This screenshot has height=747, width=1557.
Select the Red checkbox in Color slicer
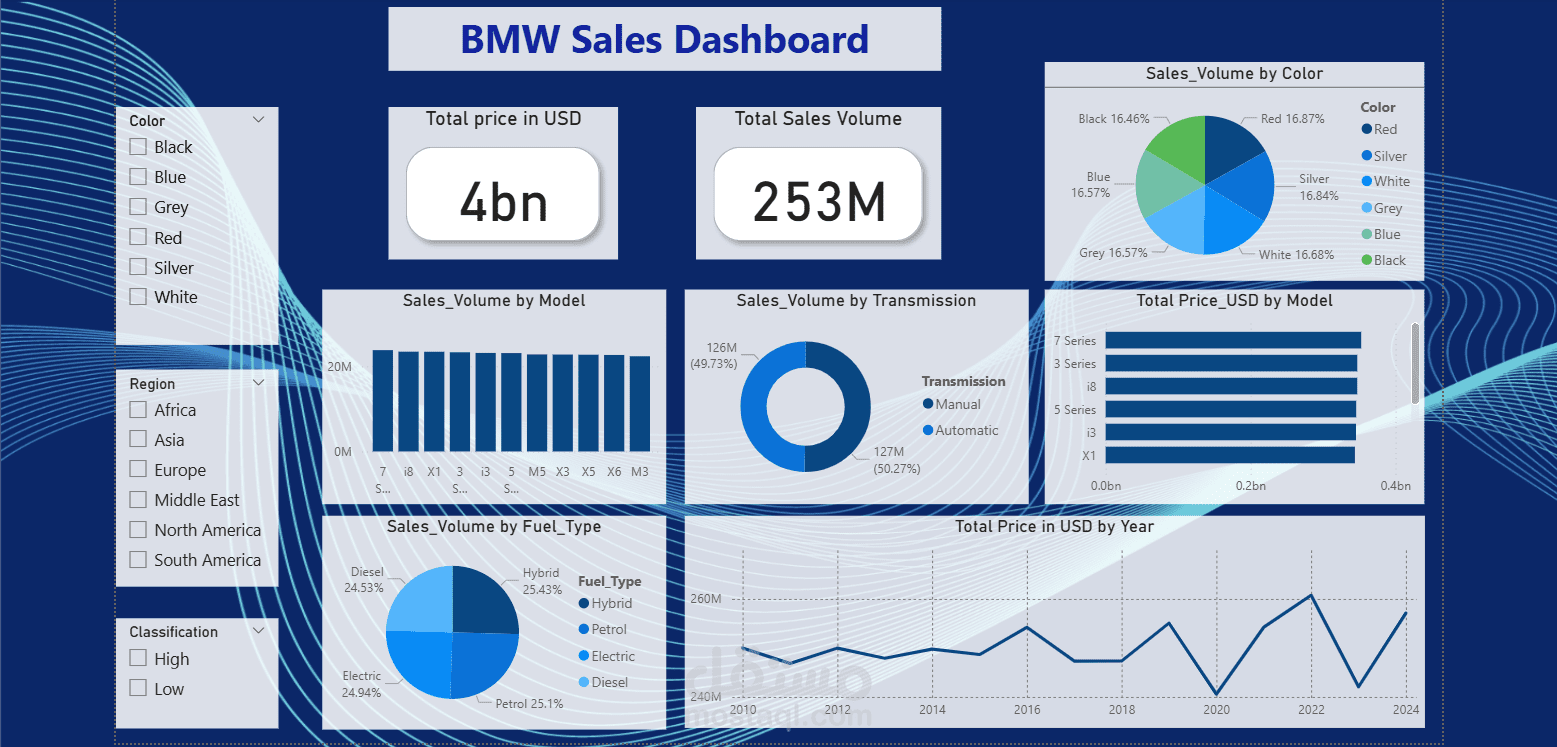click(x=138, y=238)
